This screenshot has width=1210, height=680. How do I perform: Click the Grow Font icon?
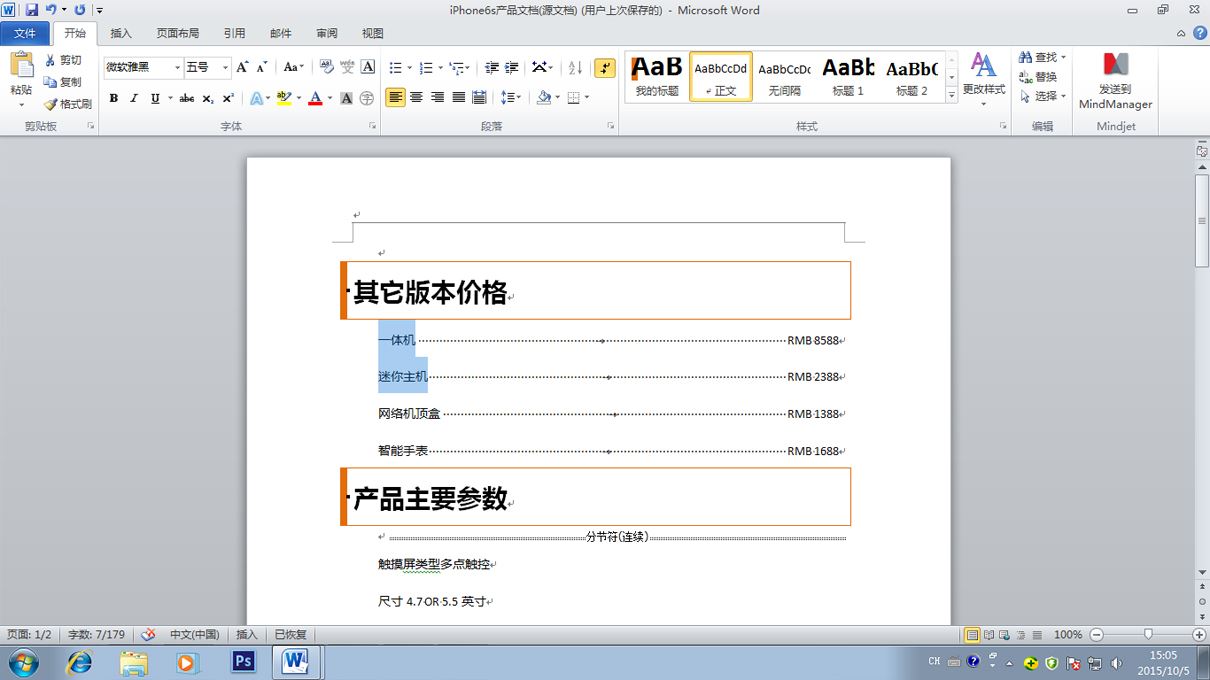[243, 67]
